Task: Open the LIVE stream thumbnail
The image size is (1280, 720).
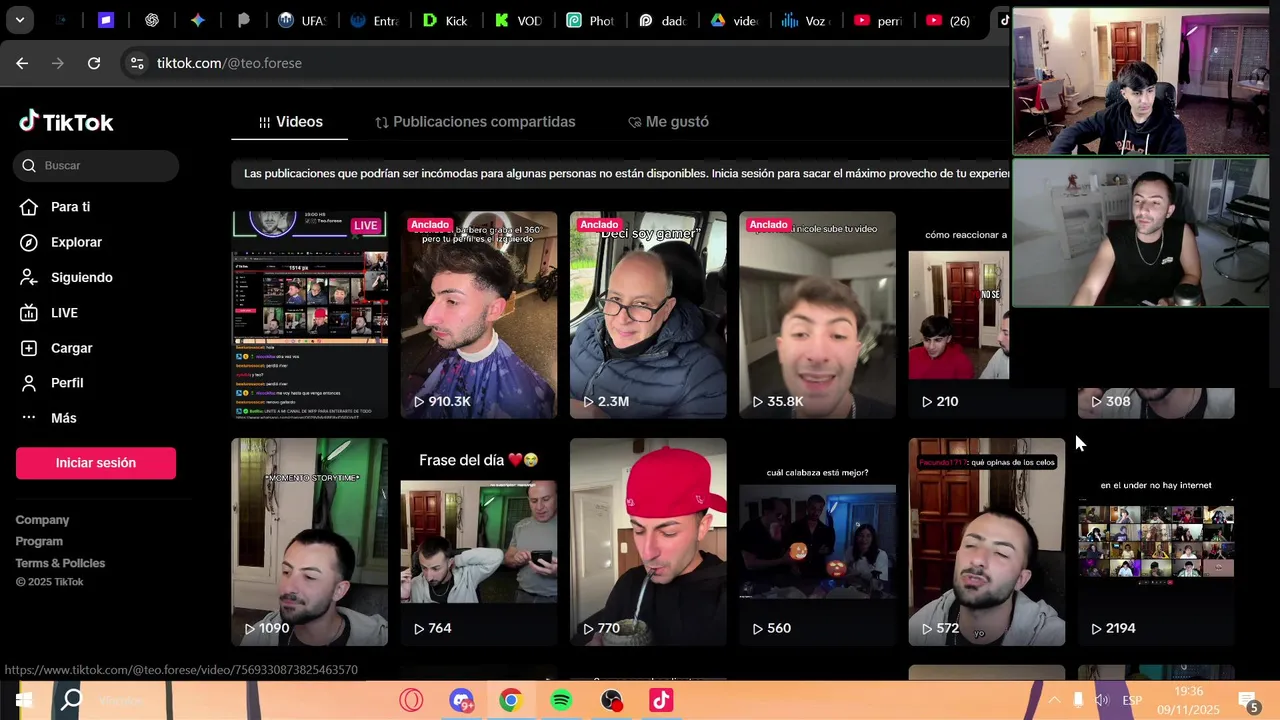Action: click(x=310, y=314)
